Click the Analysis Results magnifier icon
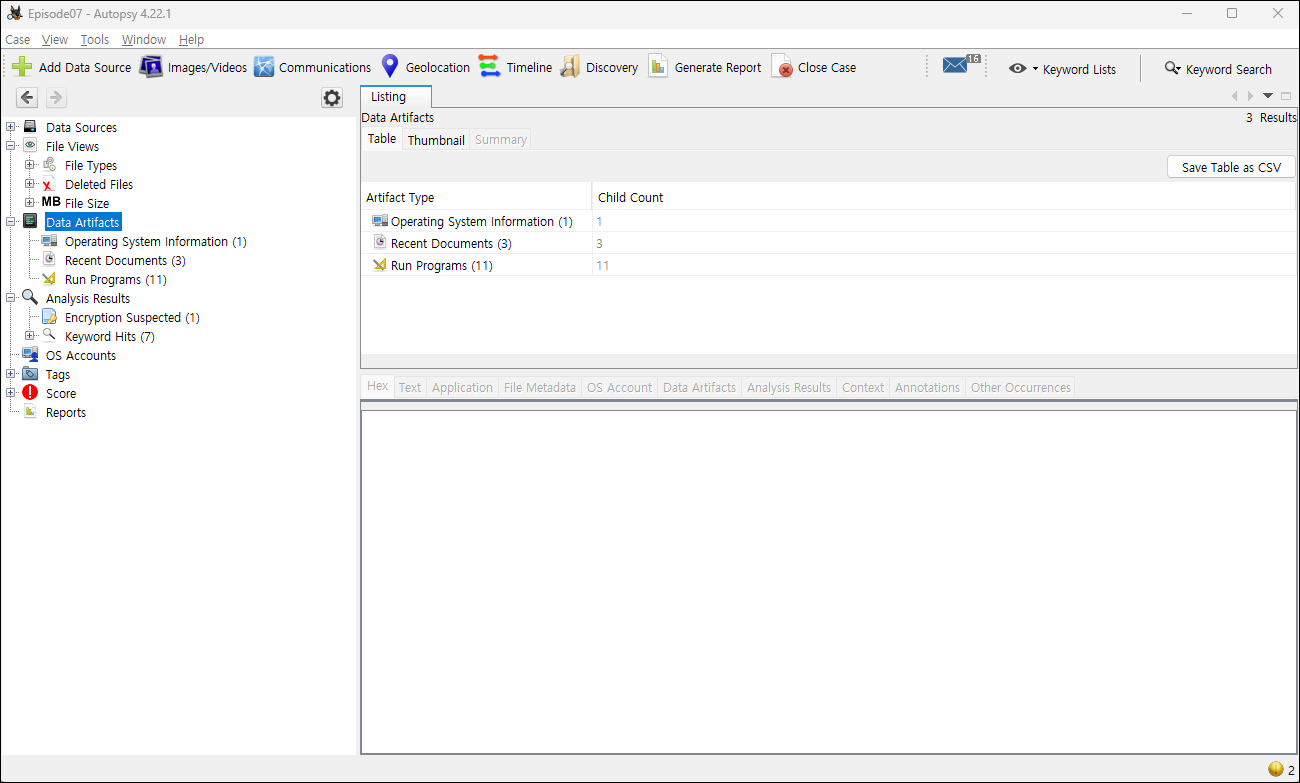 [30, 298]
